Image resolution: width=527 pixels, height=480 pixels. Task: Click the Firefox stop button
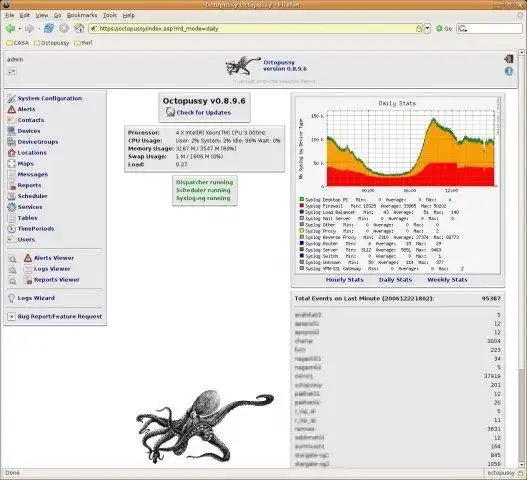tap(64, 28)
